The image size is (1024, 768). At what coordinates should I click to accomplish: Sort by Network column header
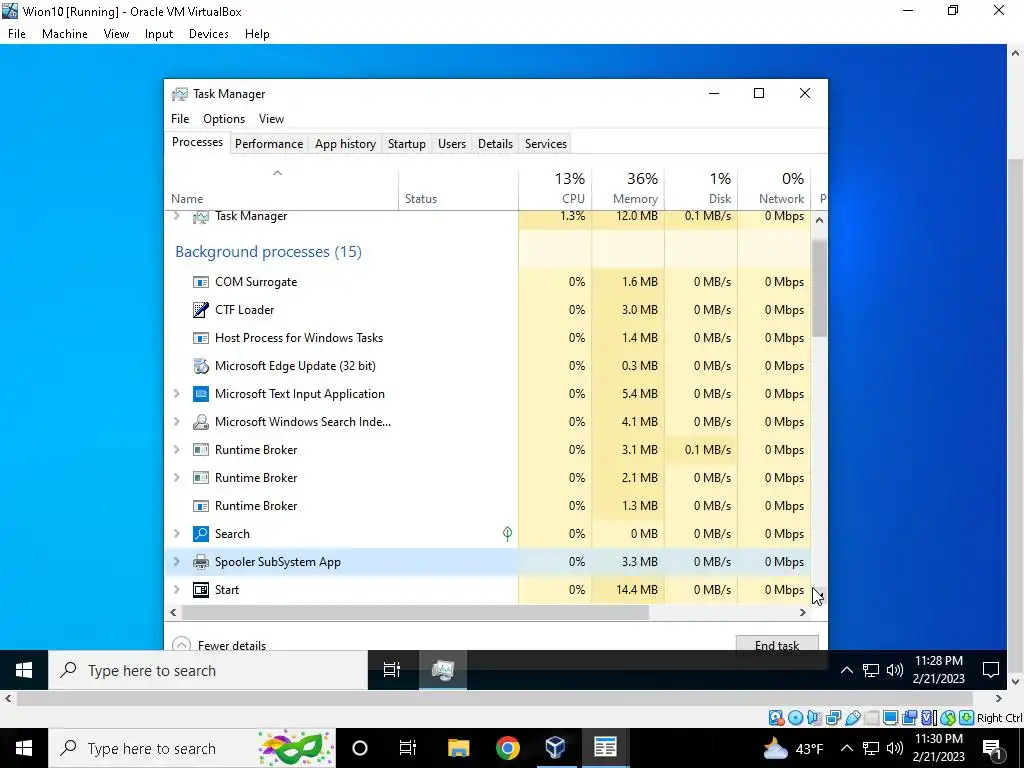click(775, 188)
